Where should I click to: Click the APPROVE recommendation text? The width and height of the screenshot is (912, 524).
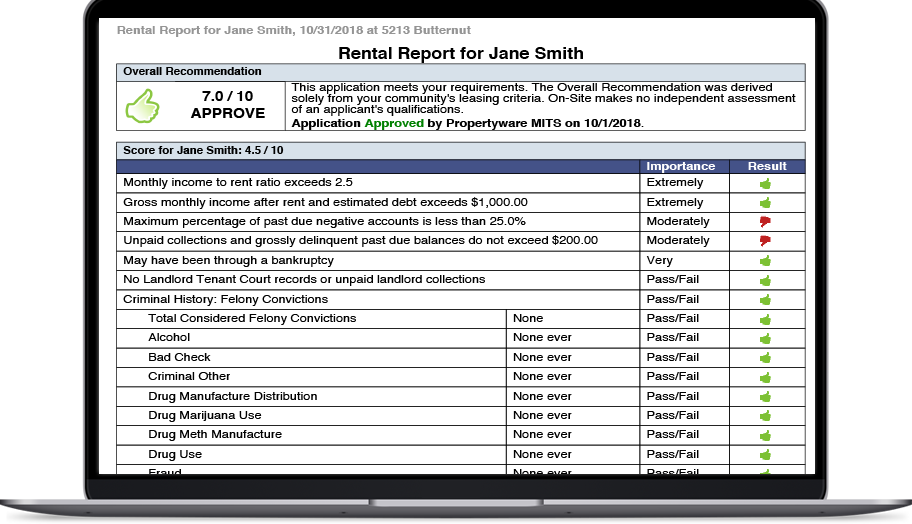[227, 113]
